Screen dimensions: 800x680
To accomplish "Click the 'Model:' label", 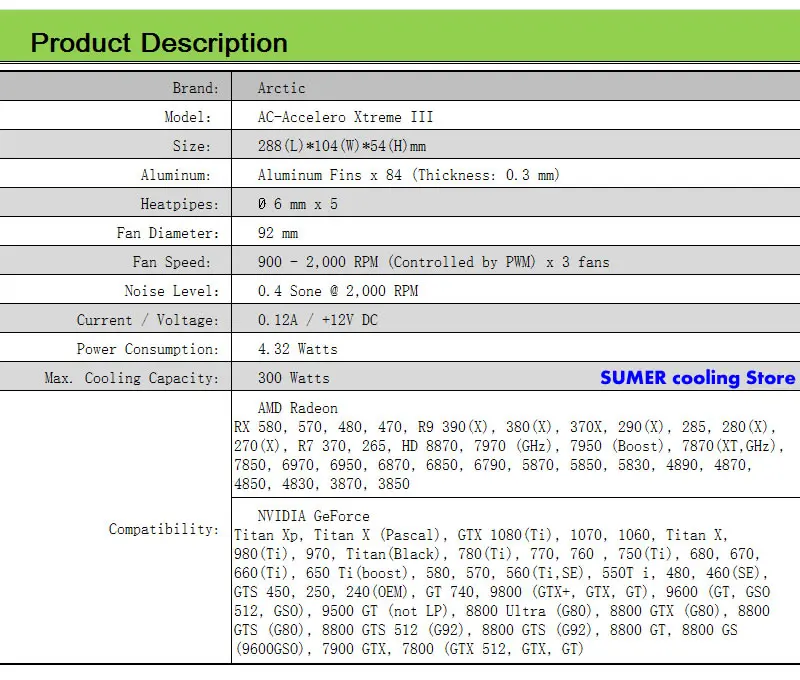I will (188, 117).
